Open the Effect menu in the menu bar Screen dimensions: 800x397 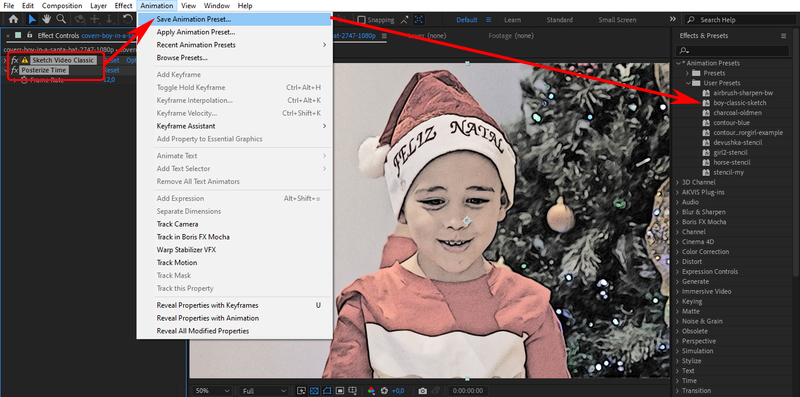click(123, 6)
